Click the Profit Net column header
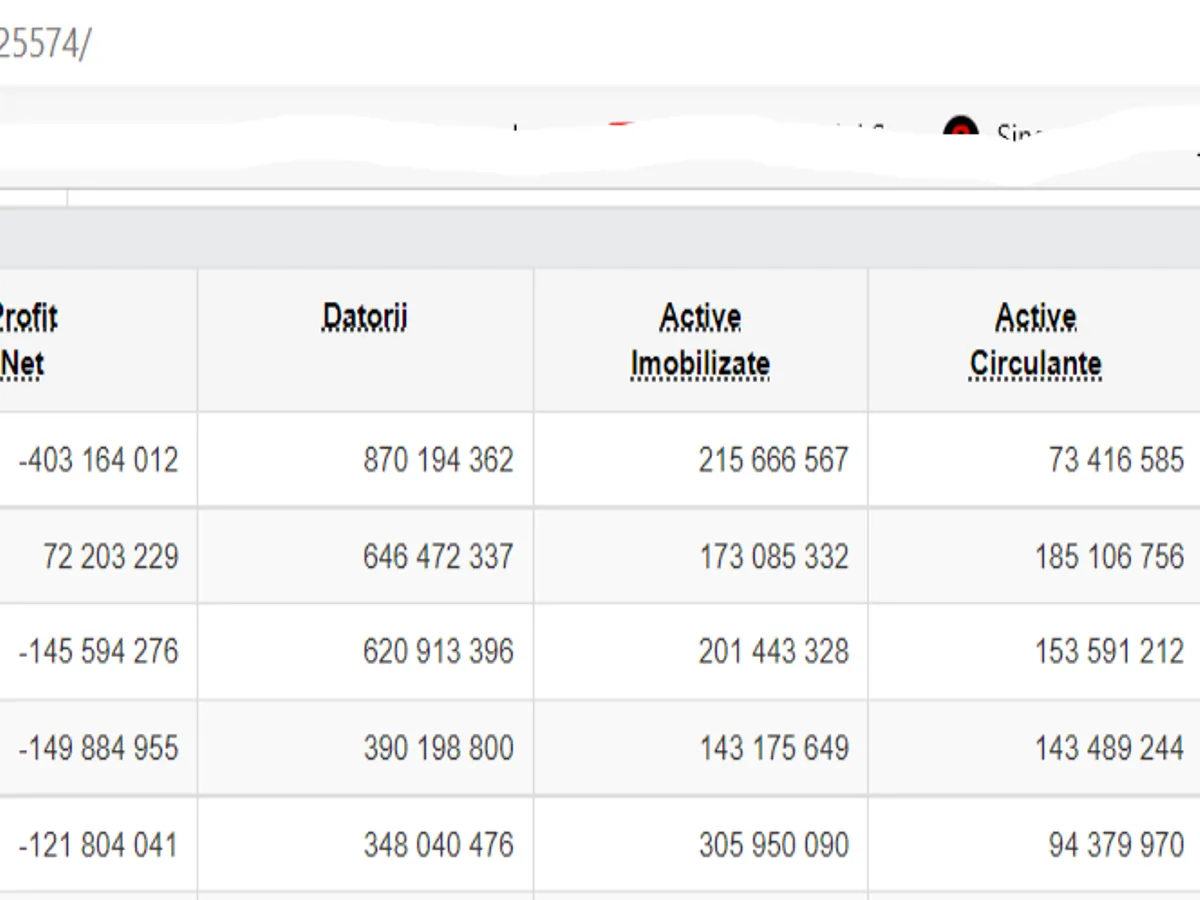The width and height of the screenshot is (1200, 900). coord(25,340)
